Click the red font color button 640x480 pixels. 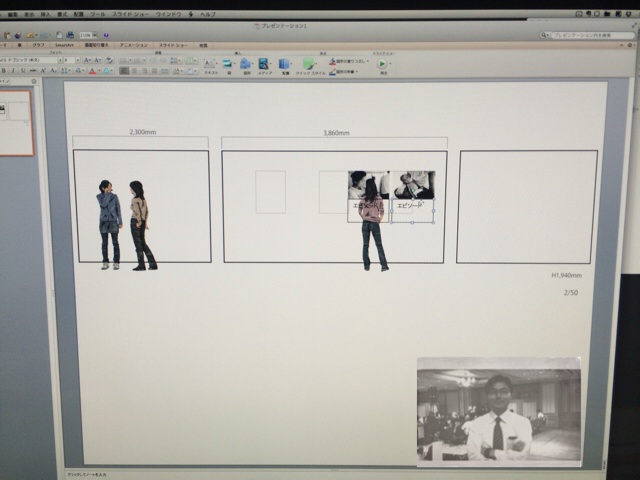coord(91,71)
